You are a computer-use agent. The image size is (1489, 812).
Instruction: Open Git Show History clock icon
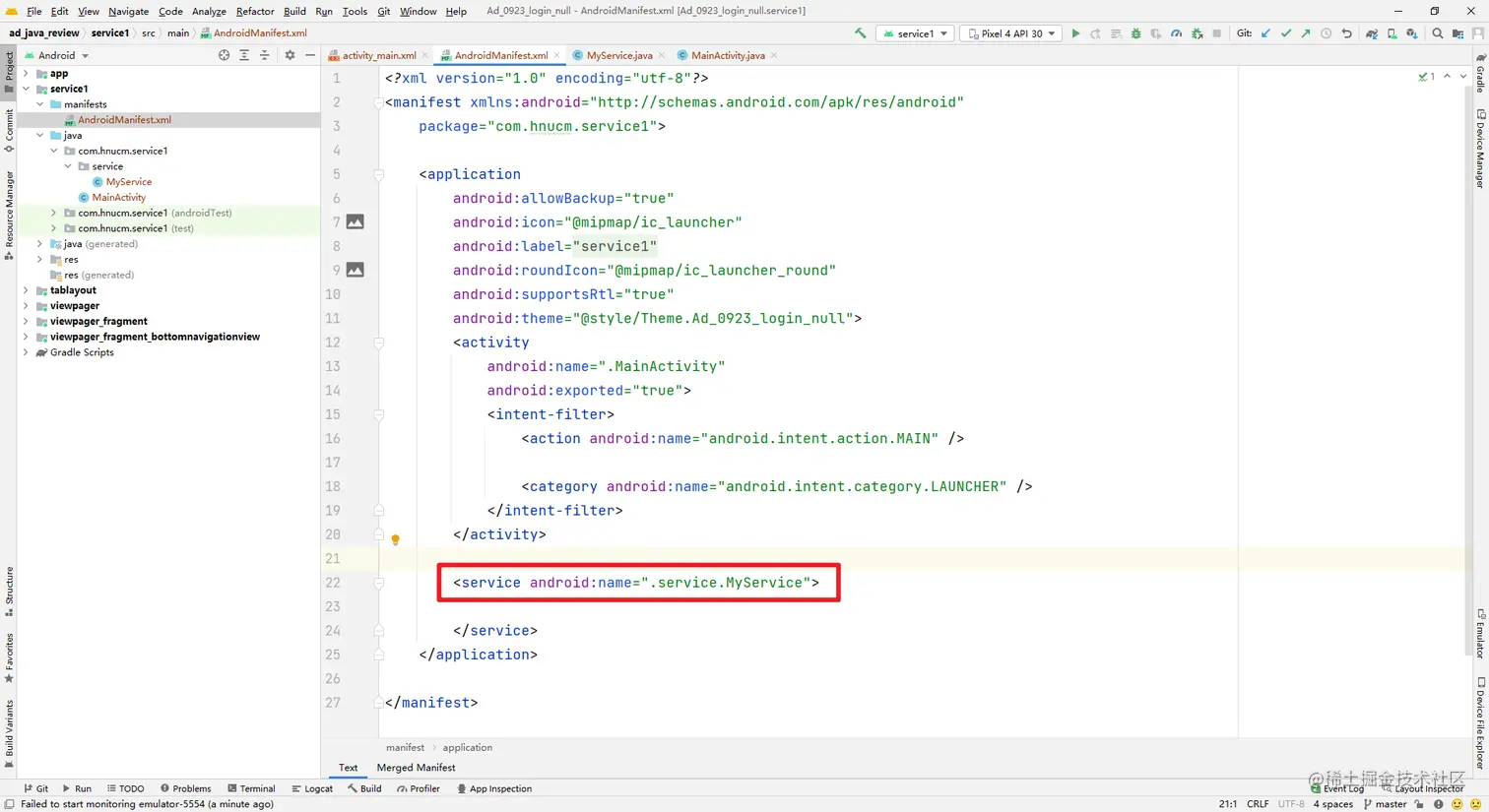coord(1327,33)
